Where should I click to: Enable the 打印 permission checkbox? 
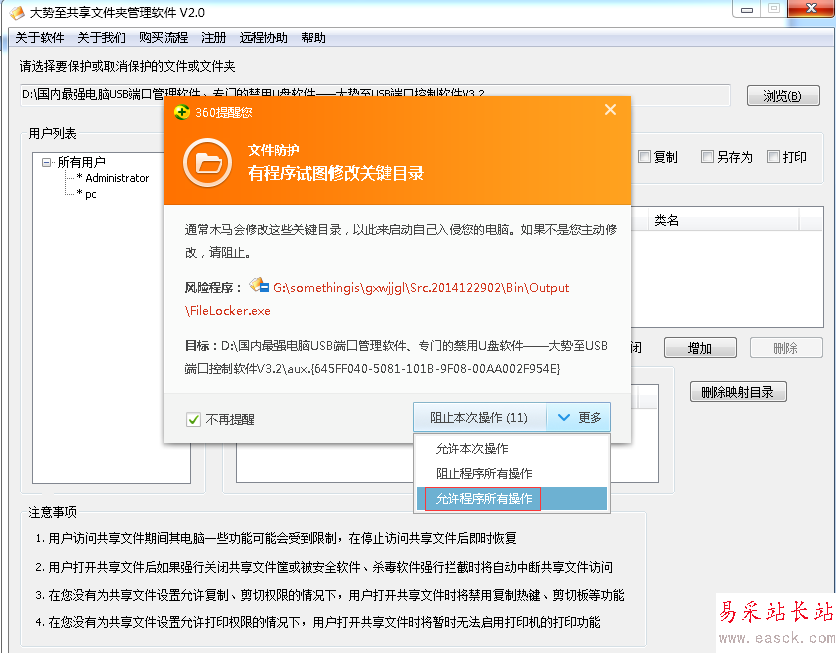773,157
